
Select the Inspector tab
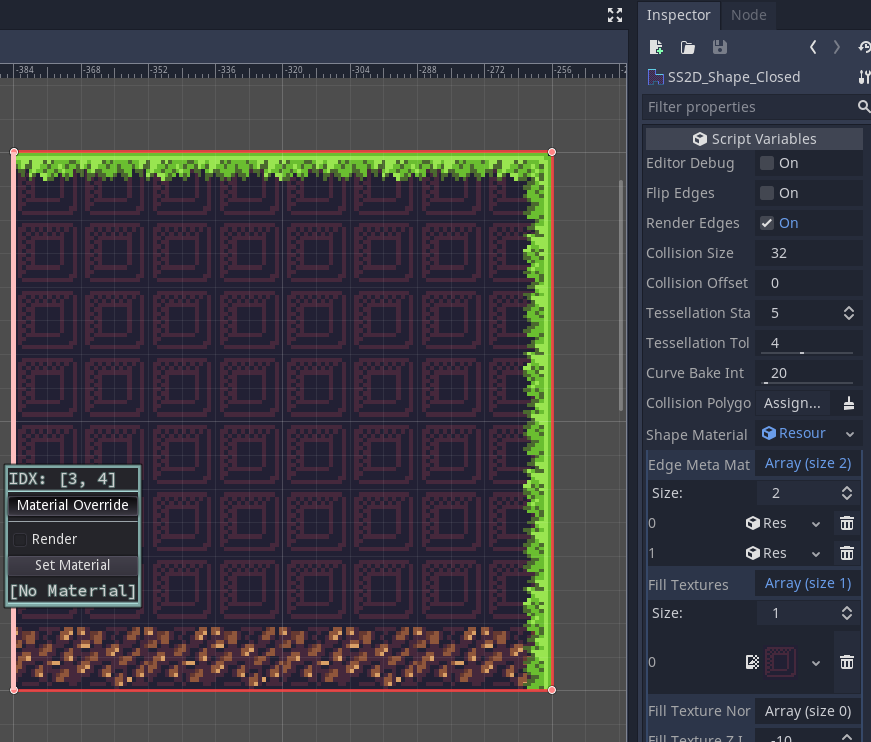678,15
